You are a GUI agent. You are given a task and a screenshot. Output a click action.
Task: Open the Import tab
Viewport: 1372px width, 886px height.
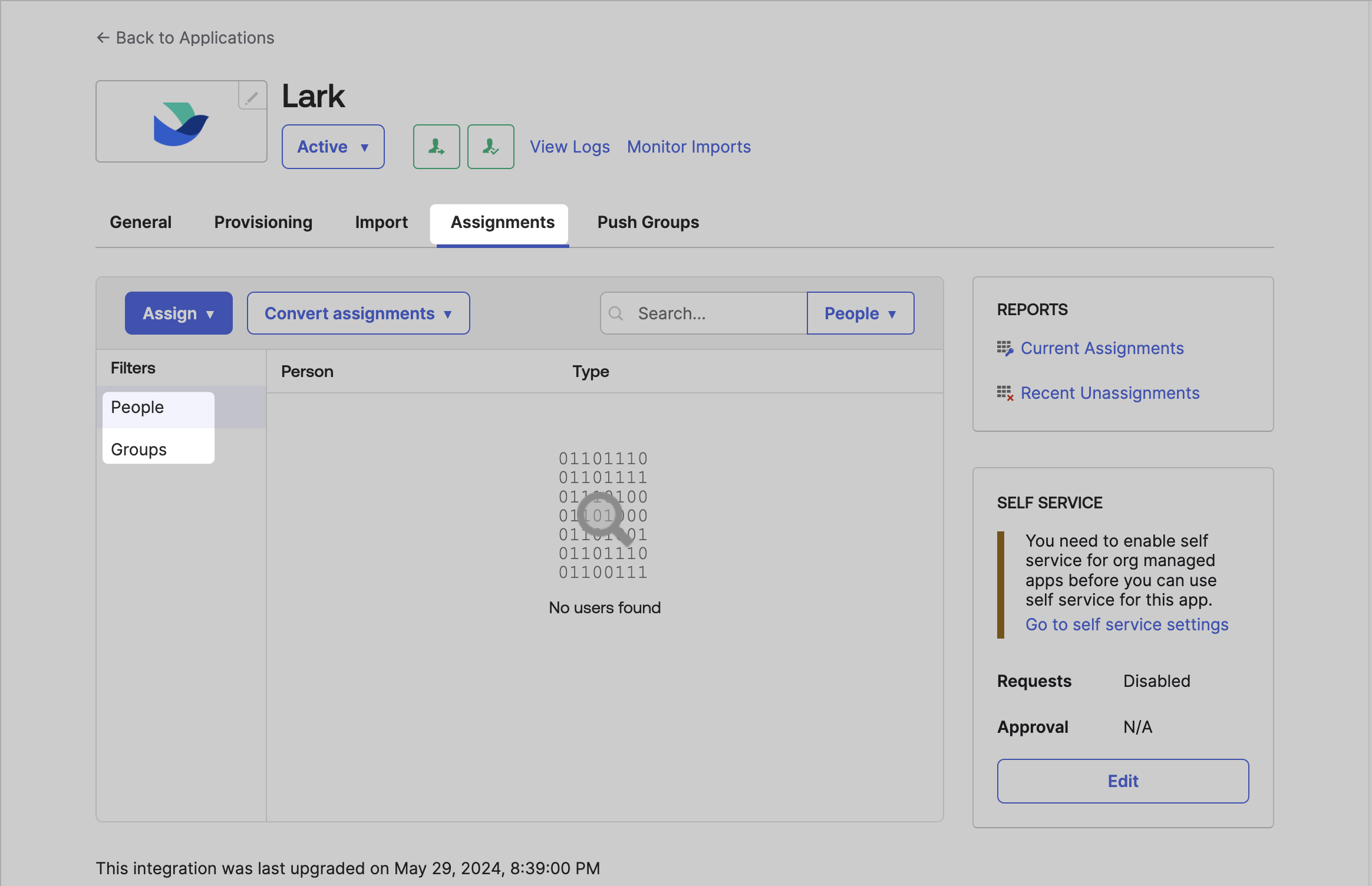(x=381, y=222)
